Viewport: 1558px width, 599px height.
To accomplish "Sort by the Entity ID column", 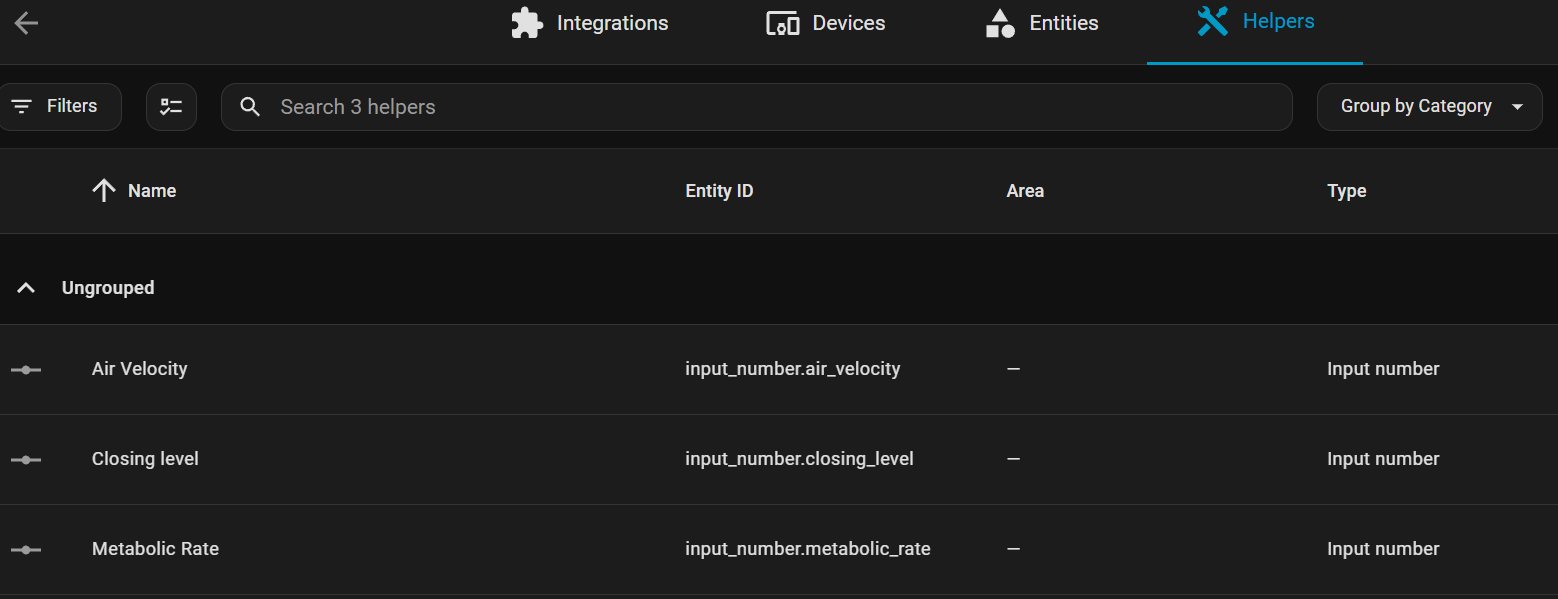I will (x=719, y=191).
